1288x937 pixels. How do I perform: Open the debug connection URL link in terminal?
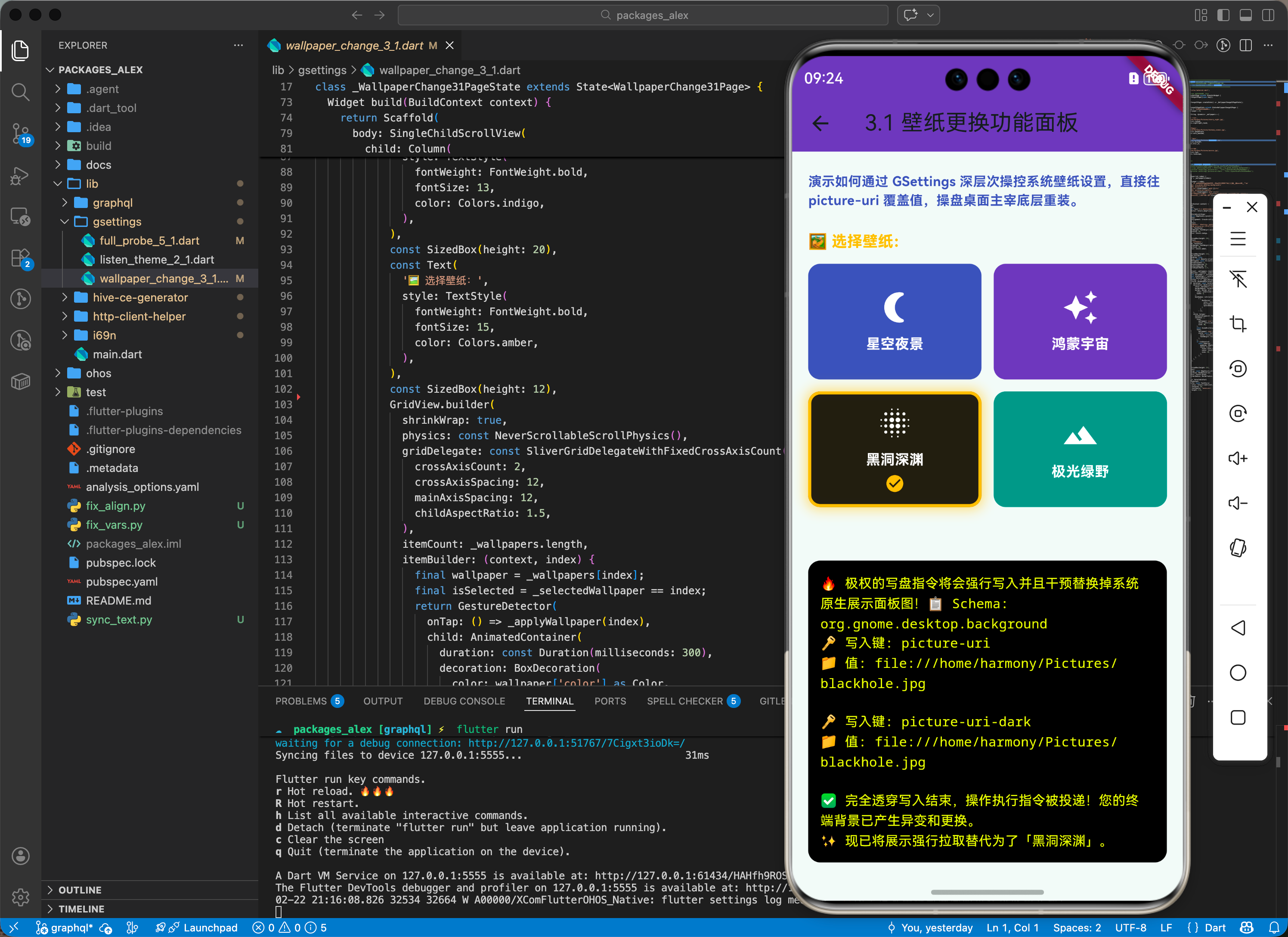point(576,743)
